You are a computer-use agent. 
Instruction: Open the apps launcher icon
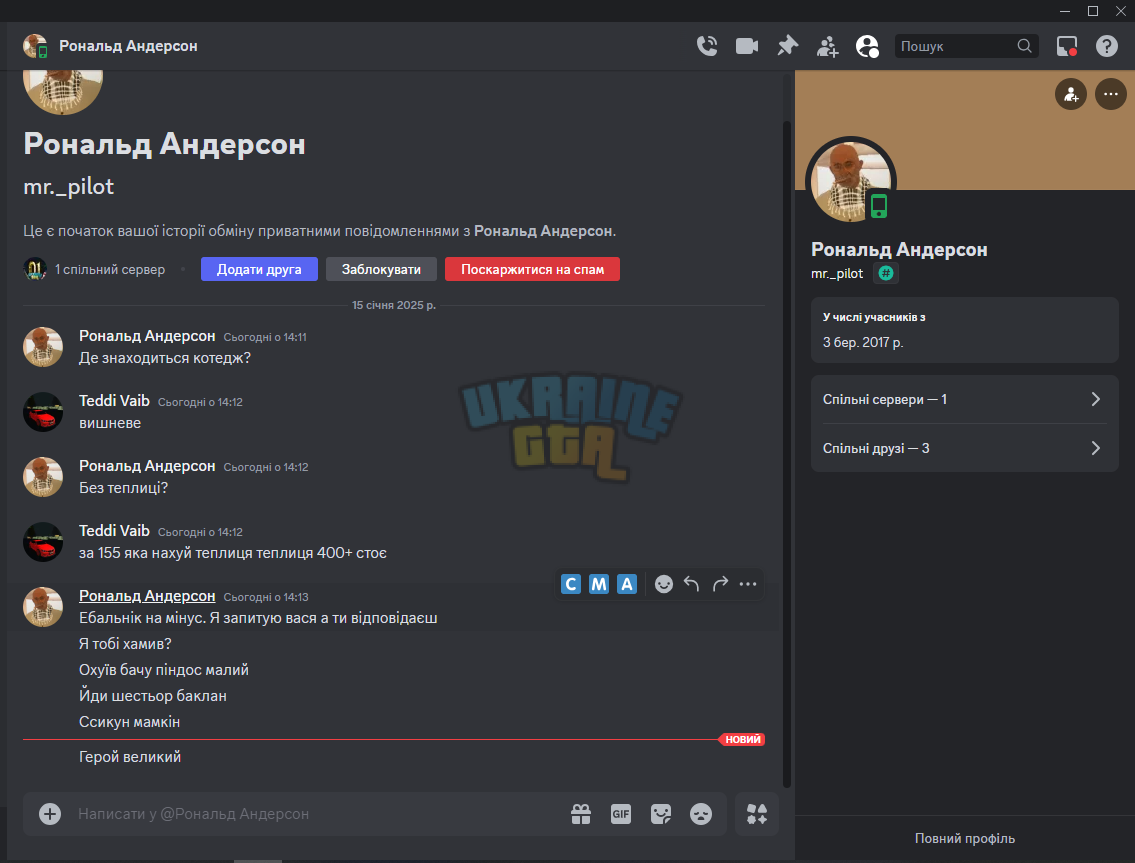point(756,814)
